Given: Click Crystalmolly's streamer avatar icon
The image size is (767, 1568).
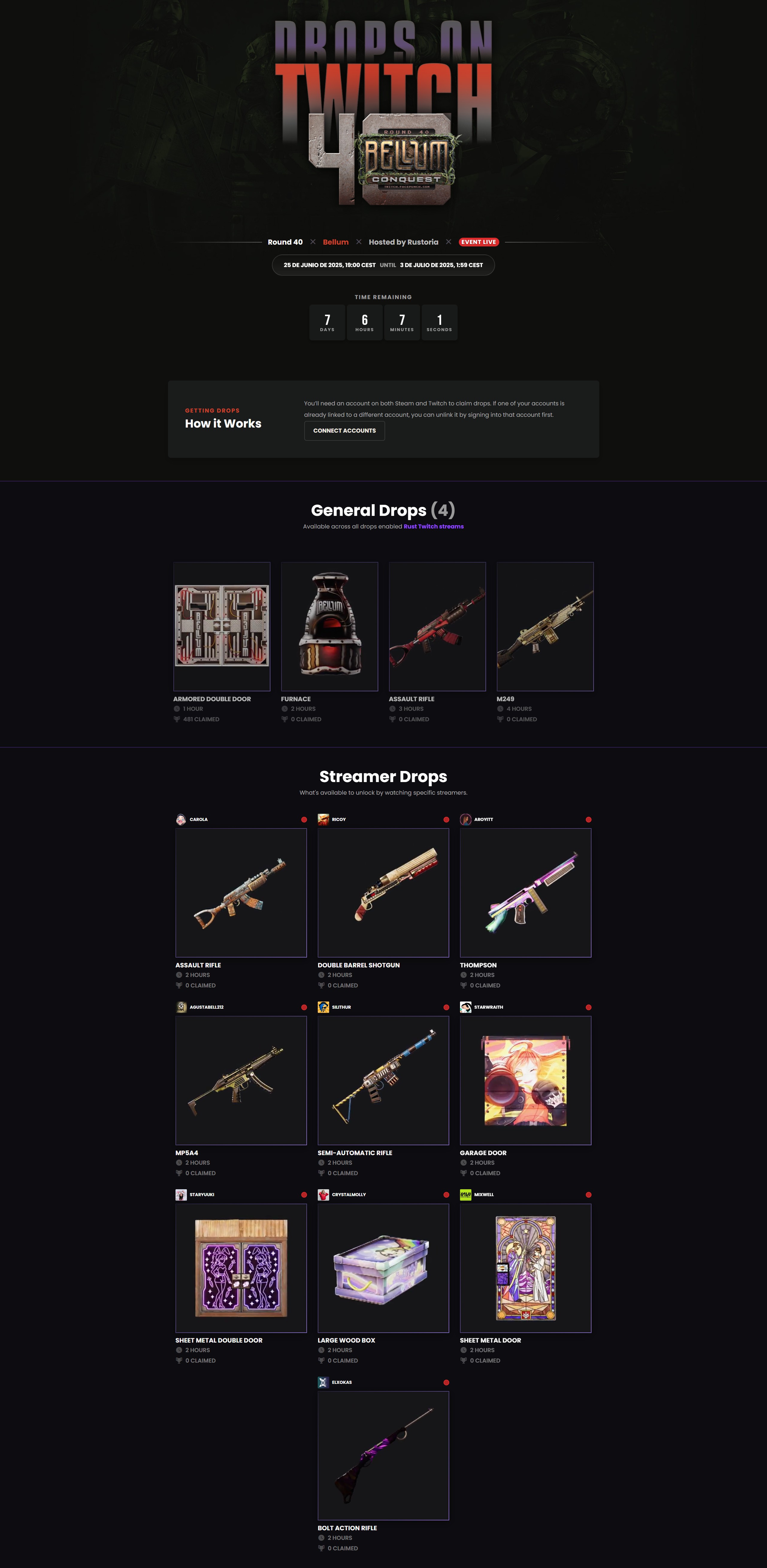Looking at the screenshot, I should coord(323,1194).
